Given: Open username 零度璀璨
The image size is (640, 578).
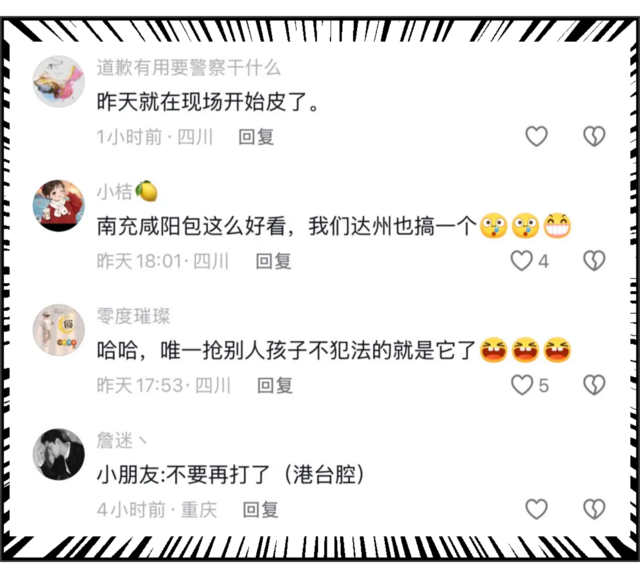Looking at the screenshot, I should point(133,316).
